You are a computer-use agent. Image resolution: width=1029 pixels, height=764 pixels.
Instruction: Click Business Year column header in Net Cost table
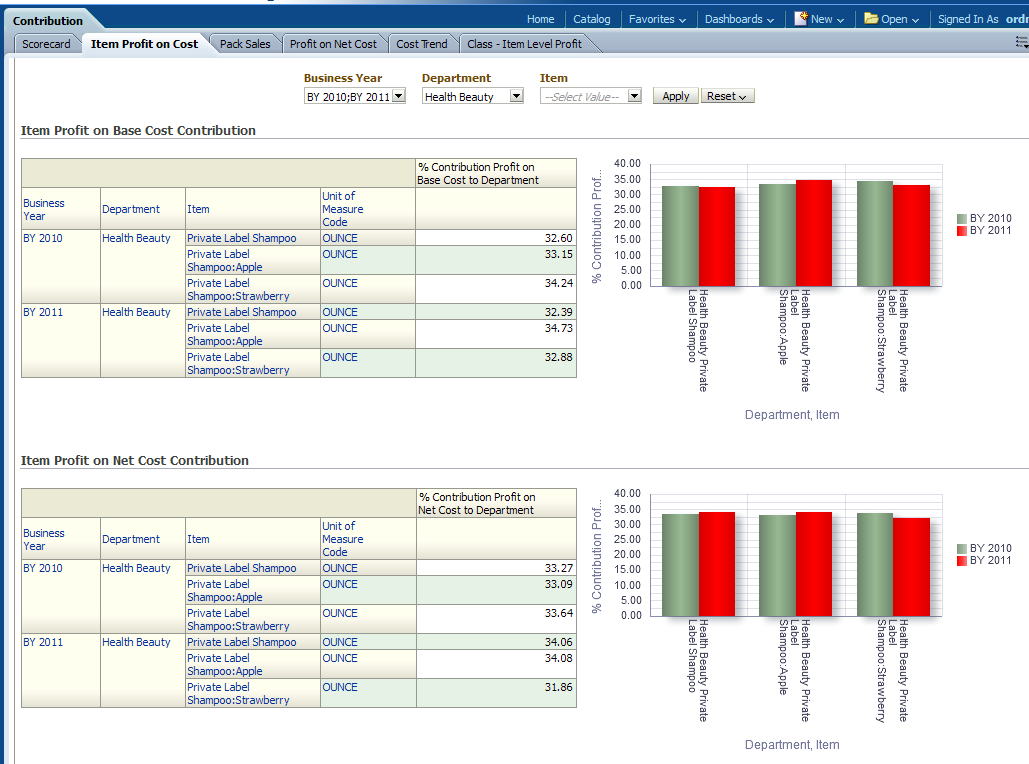click(x=43, y=540)
